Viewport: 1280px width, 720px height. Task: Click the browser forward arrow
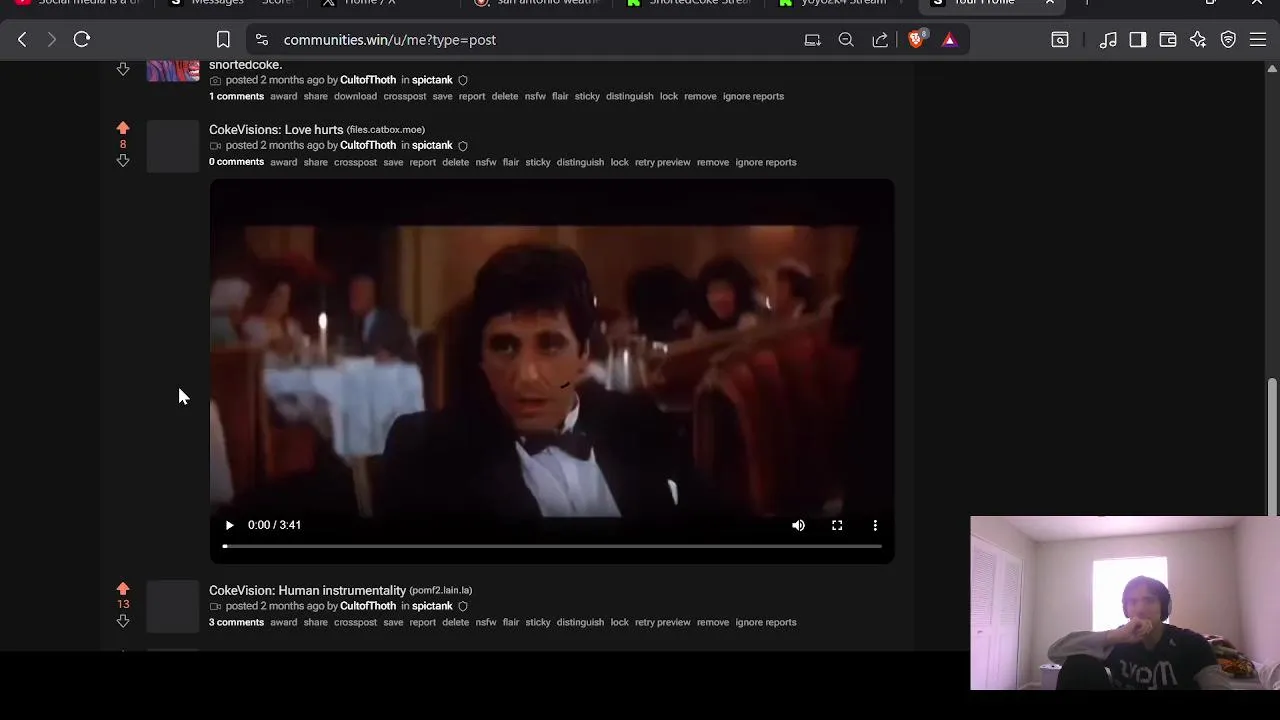coord(52,40)
